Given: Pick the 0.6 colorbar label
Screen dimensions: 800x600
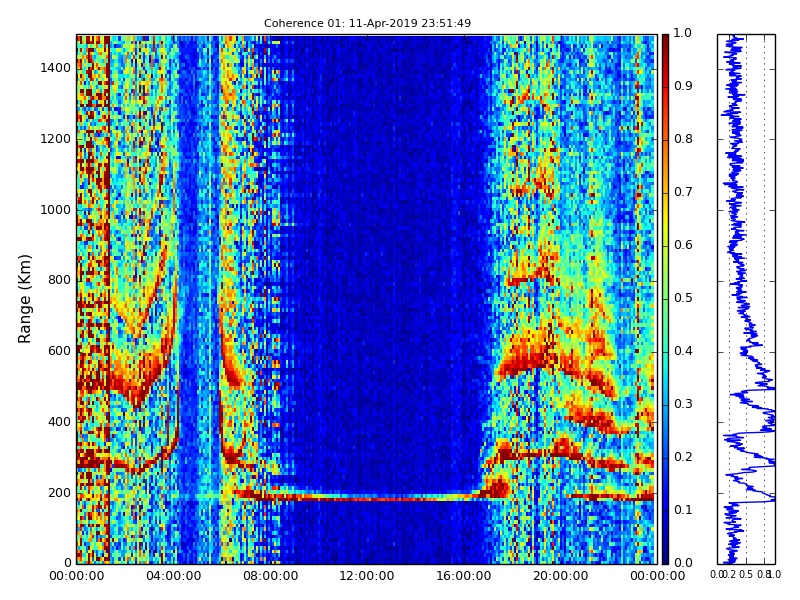Looking at the screenshot, I should tap(683, 245).
